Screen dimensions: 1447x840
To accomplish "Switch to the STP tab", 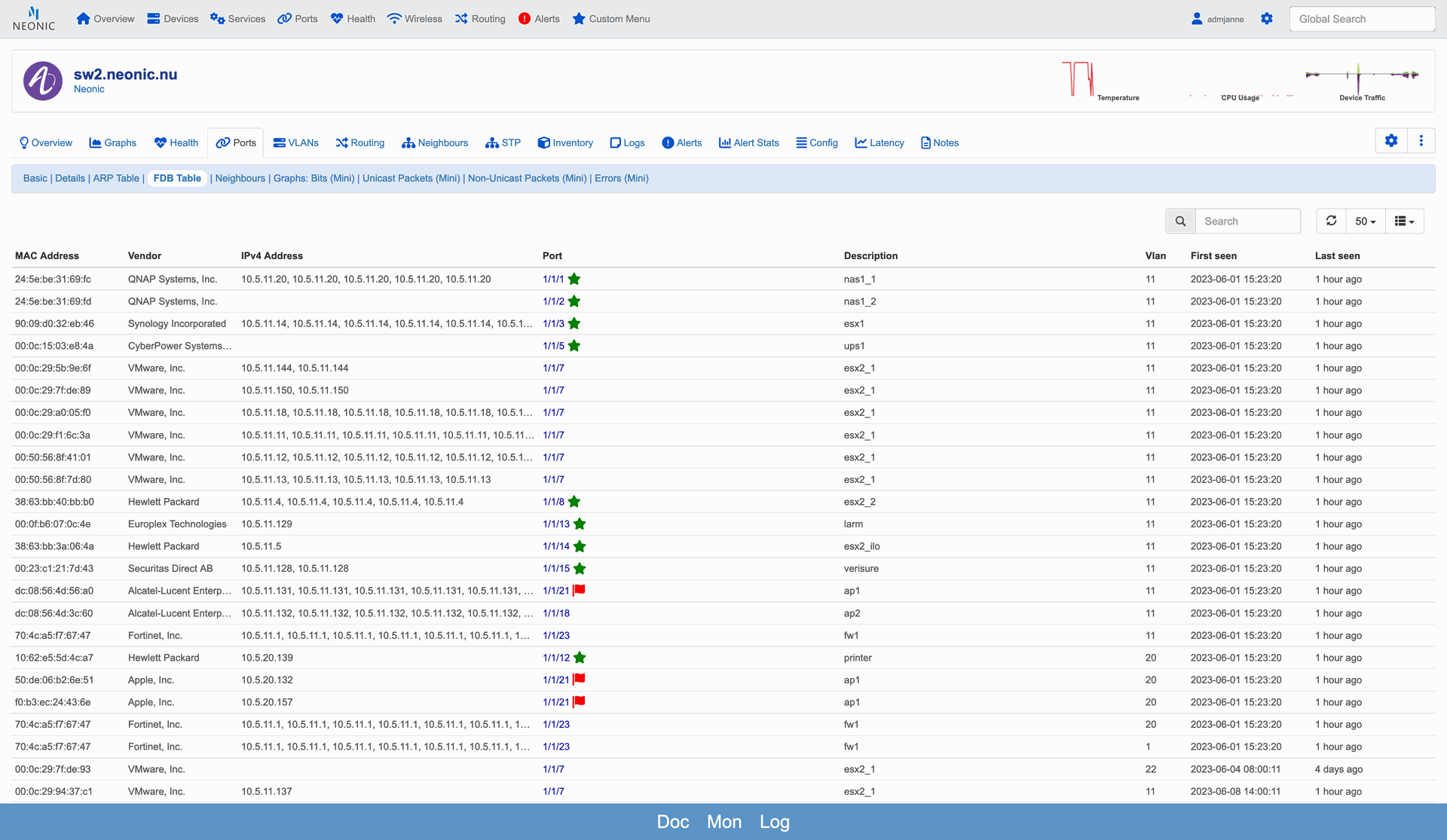I will [x=503, y=142].
